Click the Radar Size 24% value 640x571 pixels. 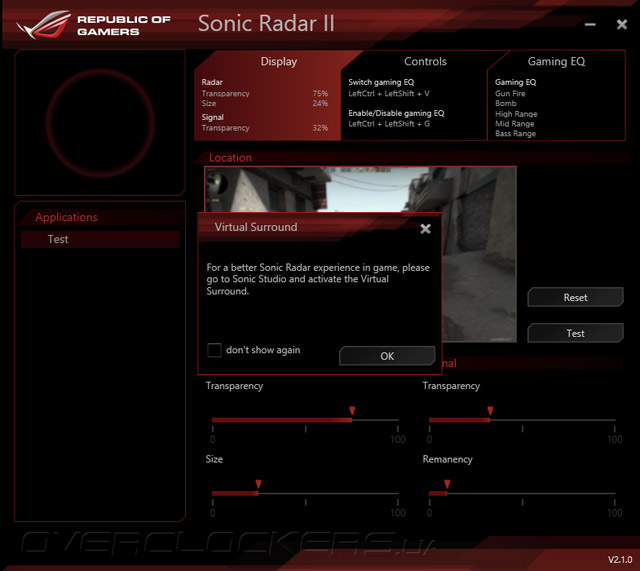320,103
